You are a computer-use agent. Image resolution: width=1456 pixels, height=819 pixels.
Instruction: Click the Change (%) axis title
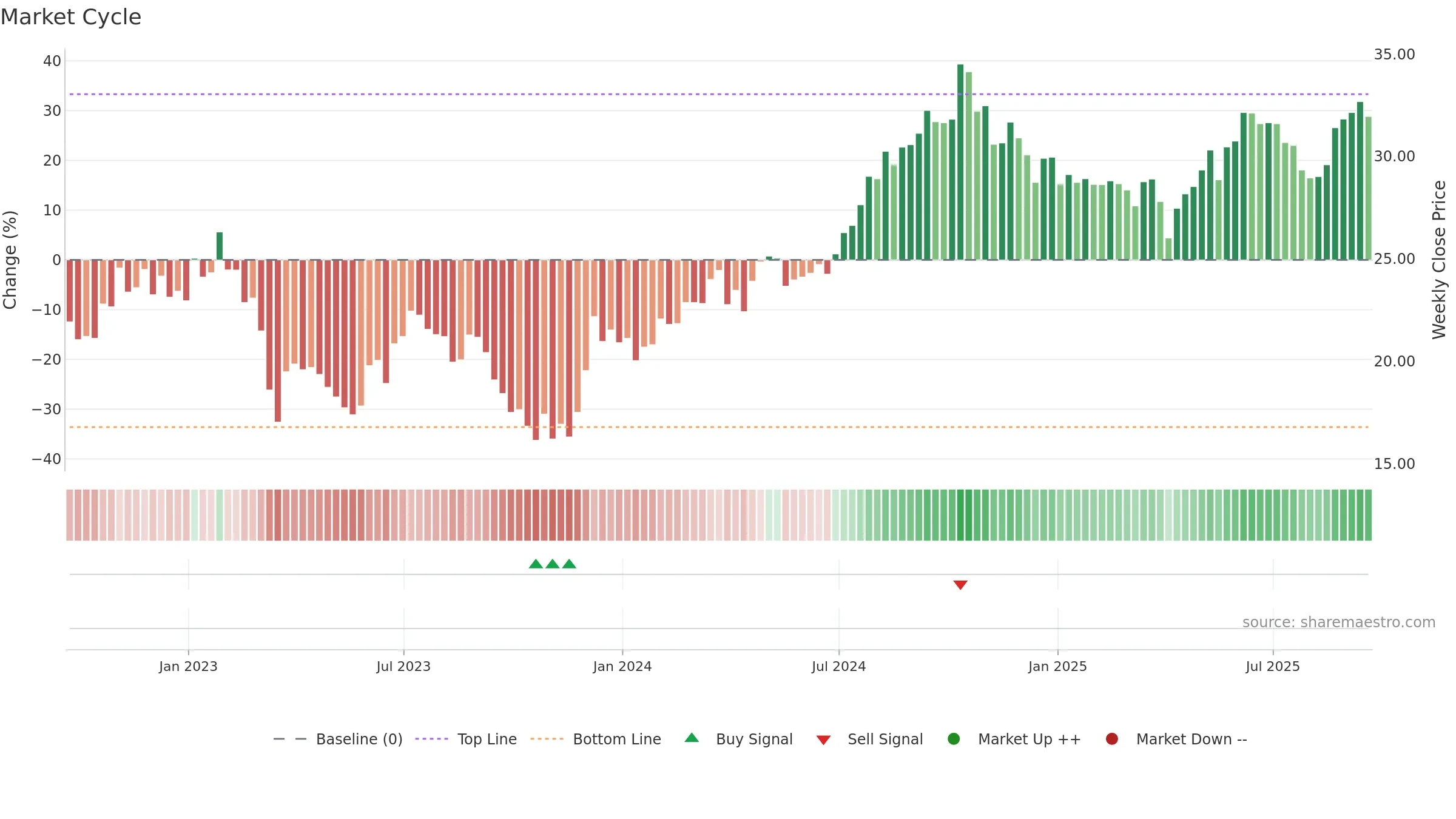tap(10, 260)
